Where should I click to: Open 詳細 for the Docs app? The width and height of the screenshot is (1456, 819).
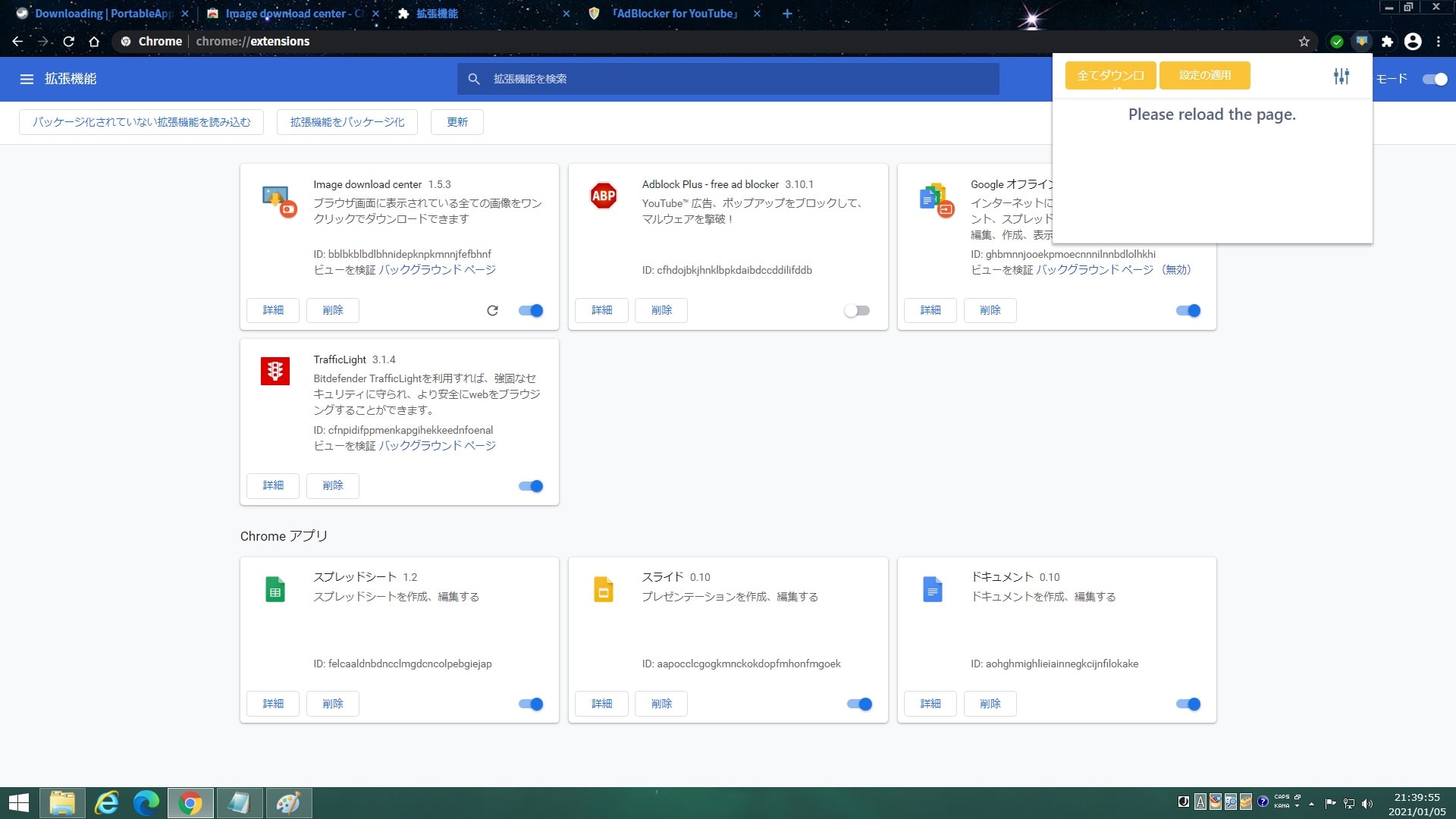[930, 704]
